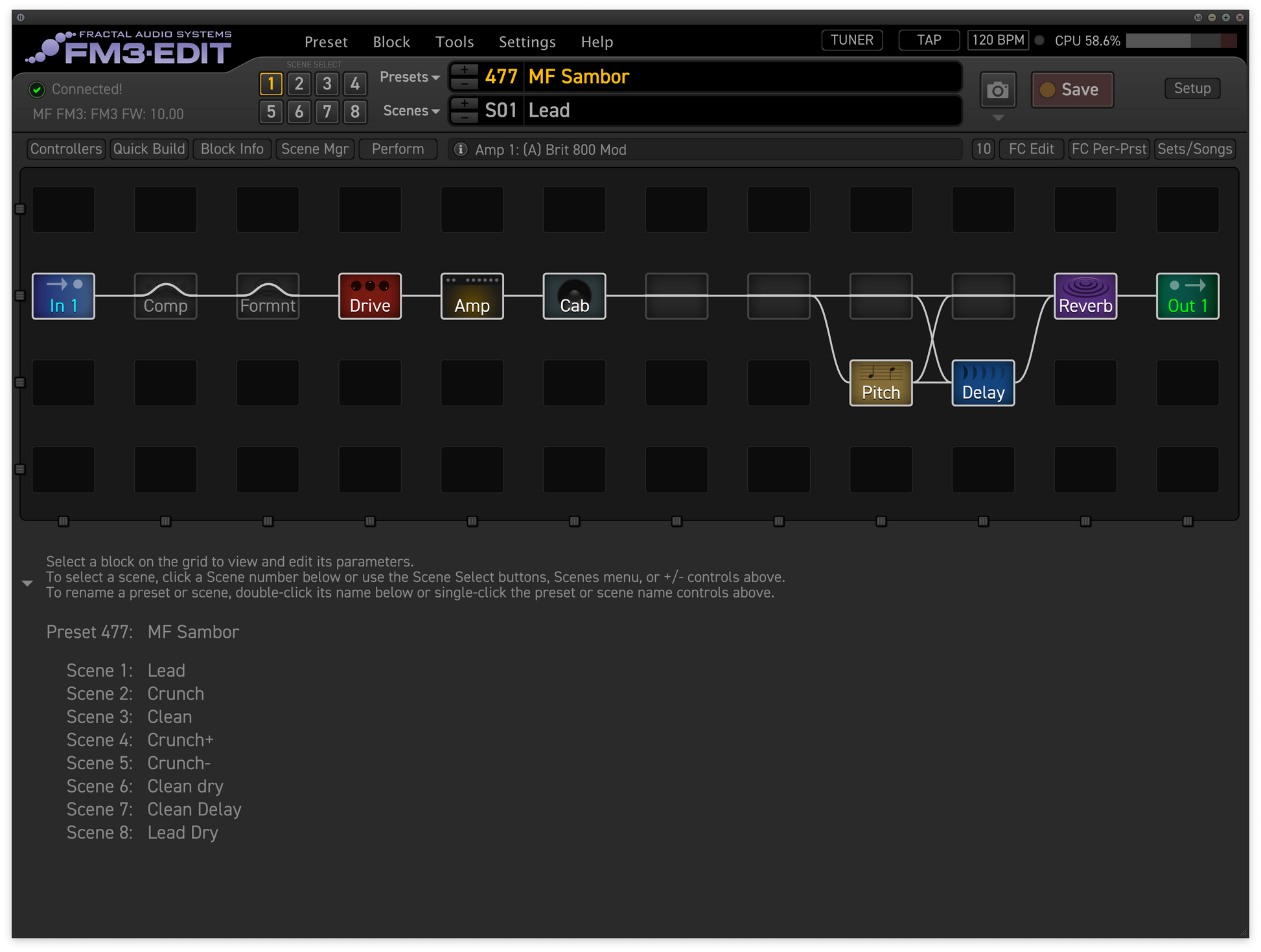Select the bypassed Comp block
Image resolution: width=1261 pixels, height=952 pixels.
tap(165, 296)
